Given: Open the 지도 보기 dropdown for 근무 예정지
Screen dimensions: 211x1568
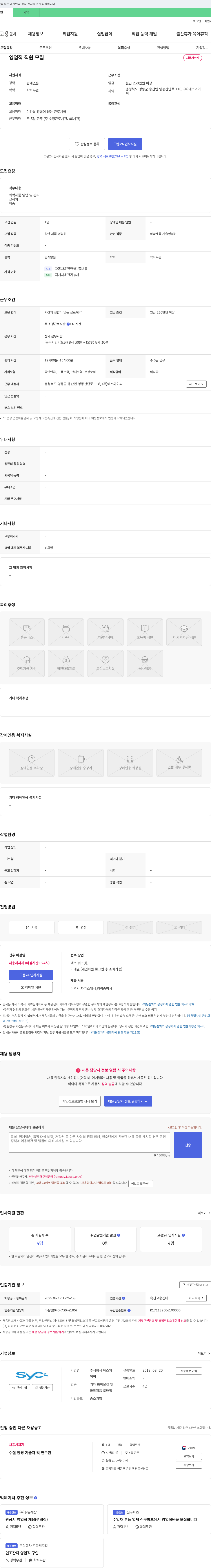Looking at the screenshot, I should (x=196, y=384).
